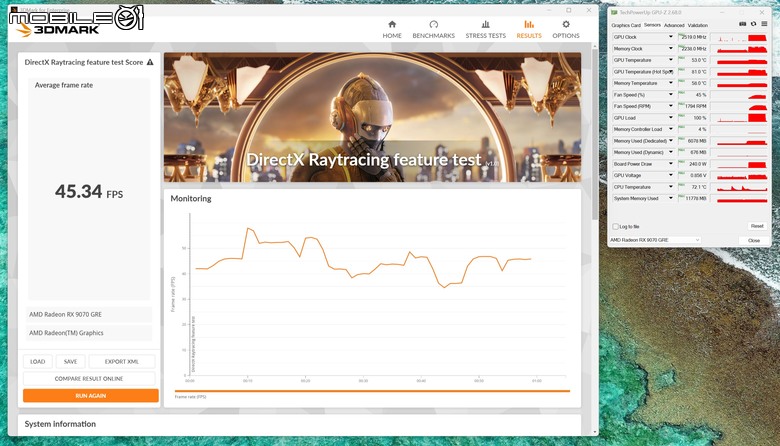Viewport: 780px width, 446px height.
Task: Click the AMD Radeon RX 9070 GRE field in 3DMark
Action: (x=89, y=314)
